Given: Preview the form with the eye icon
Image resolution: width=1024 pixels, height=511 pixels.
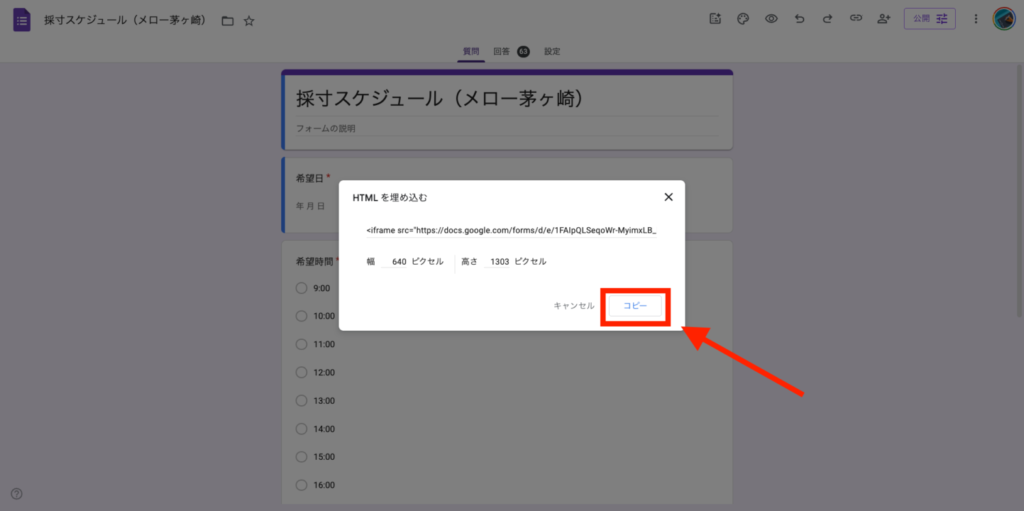Looking at the screenshot, I should point(771,19).
